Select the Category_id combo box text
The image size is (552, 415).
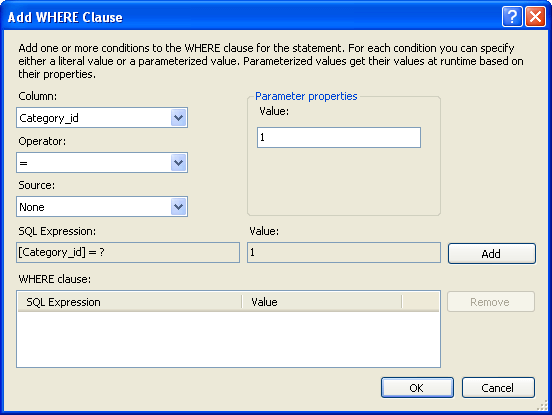pos(49,118)
